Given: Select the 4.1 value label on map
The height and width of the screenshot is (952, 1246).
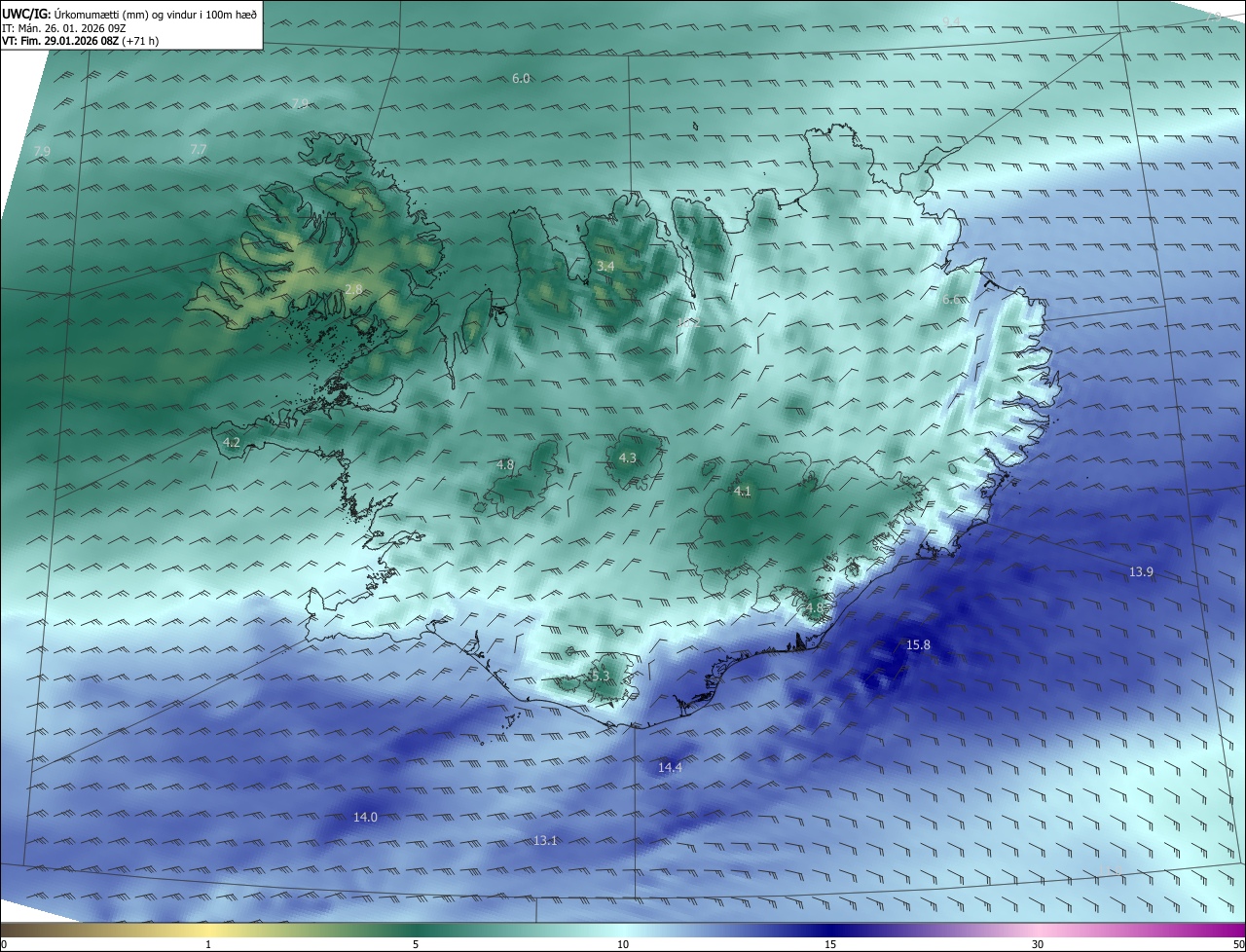Looking at the screenshot, I should pos(743,492).
